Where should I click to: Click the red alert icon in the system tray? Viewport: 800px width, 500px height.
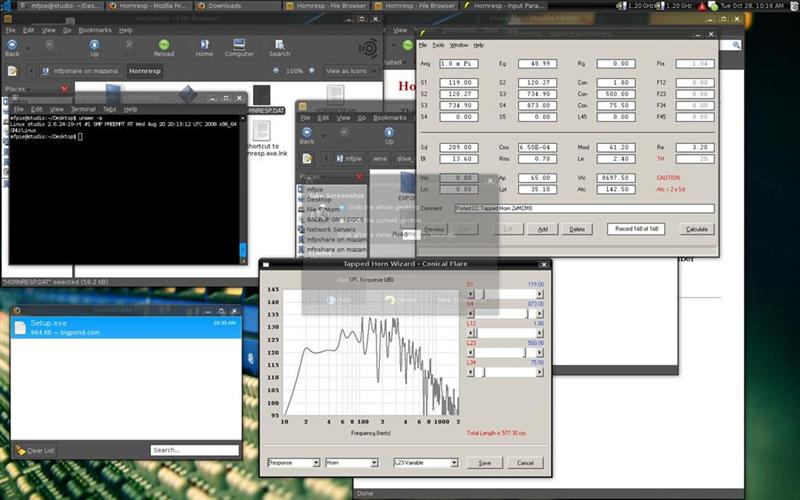click(x=702, y=6)
